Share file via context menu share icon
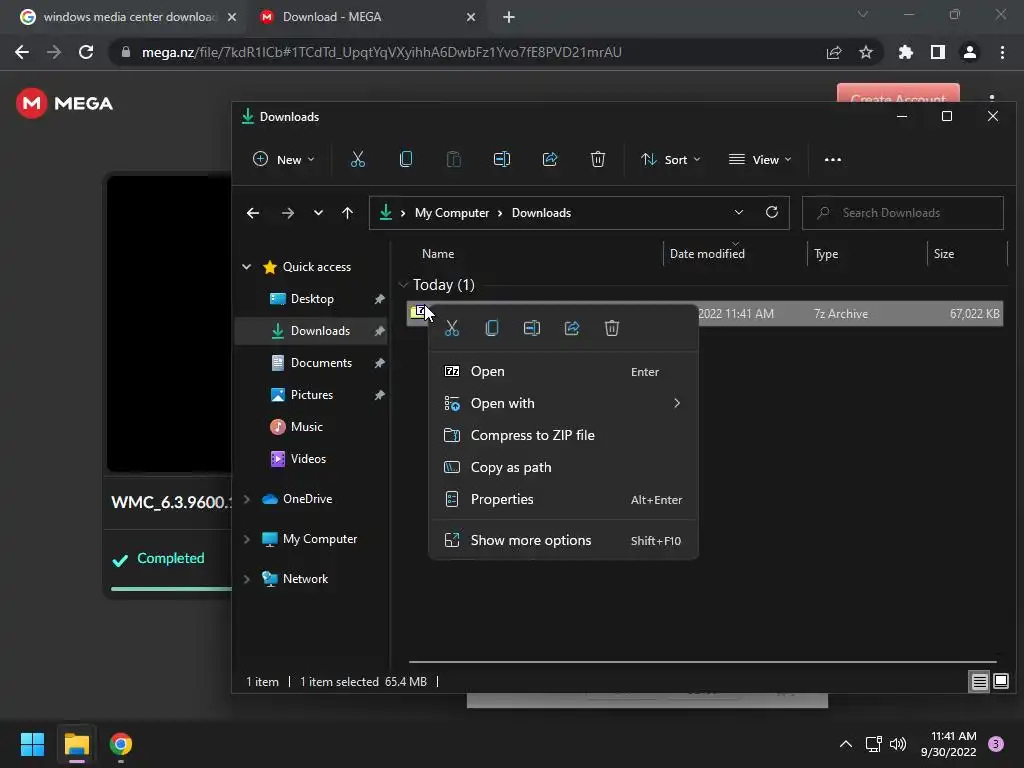Viewport: 1024px width, 768px height. point(572,328)
